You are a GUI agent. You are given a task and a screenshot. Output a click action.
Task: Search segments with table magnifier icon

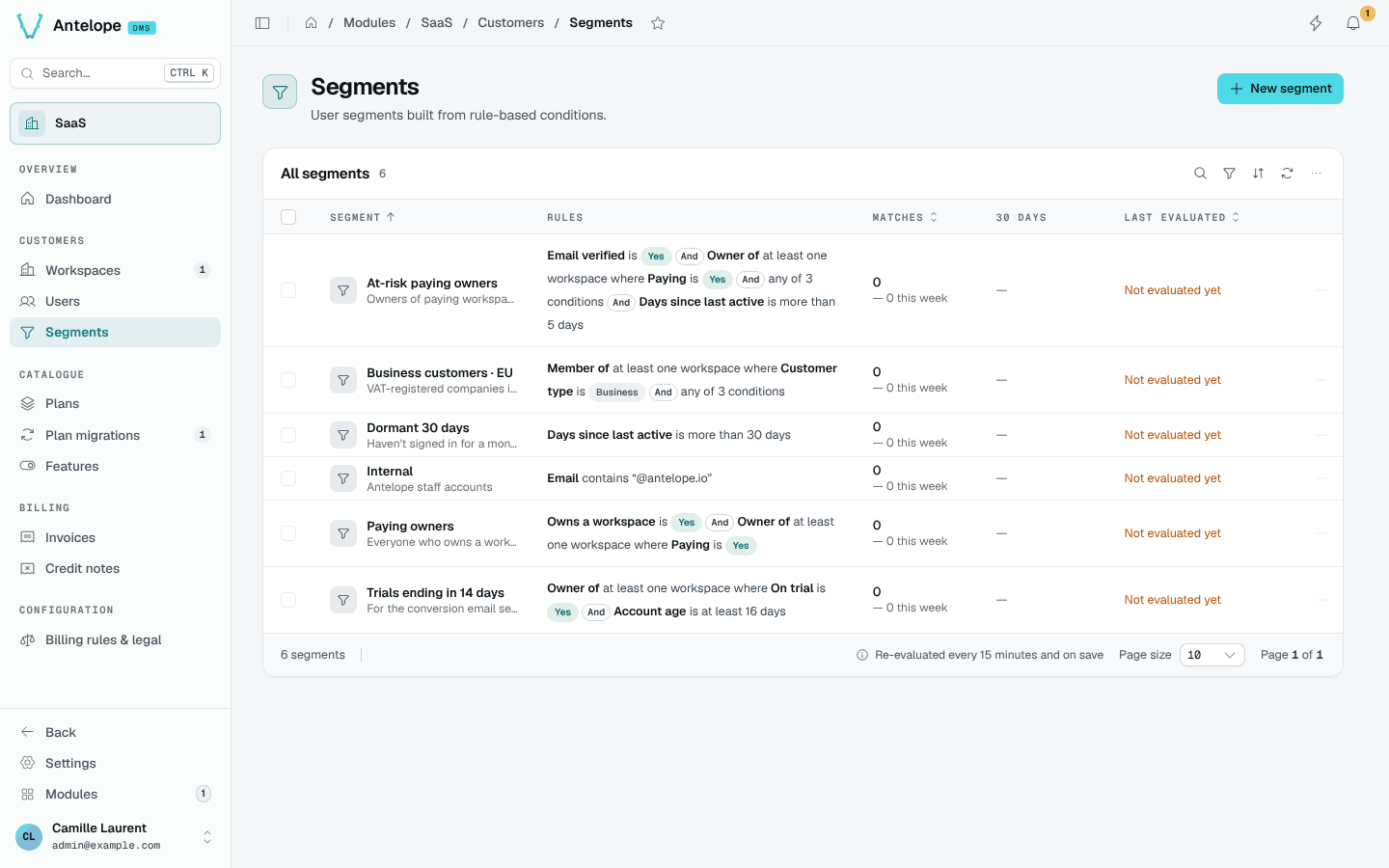(x=1200, y=174)
